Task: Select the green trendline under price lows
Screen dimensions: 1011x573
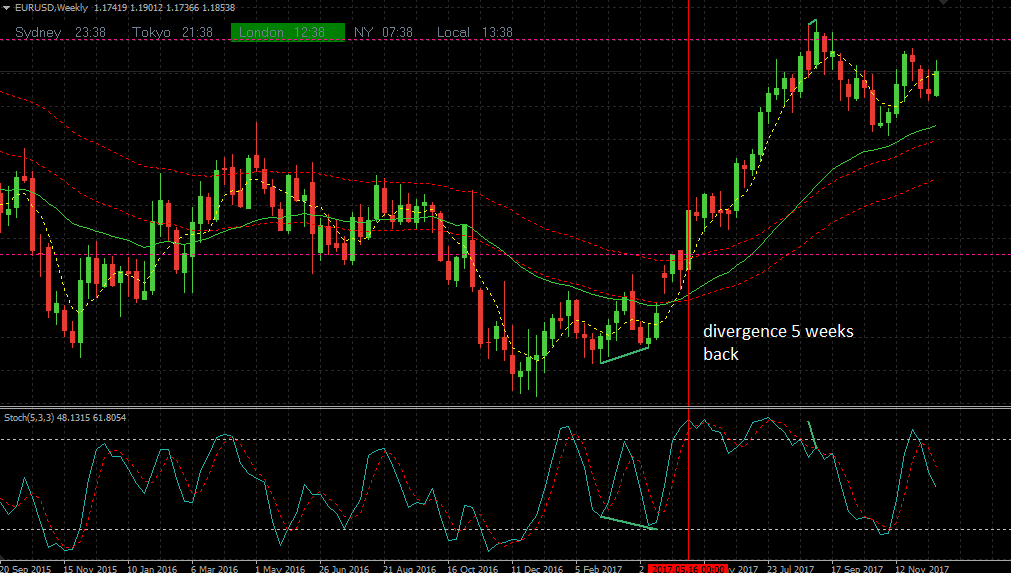Action: click(624, 355)
